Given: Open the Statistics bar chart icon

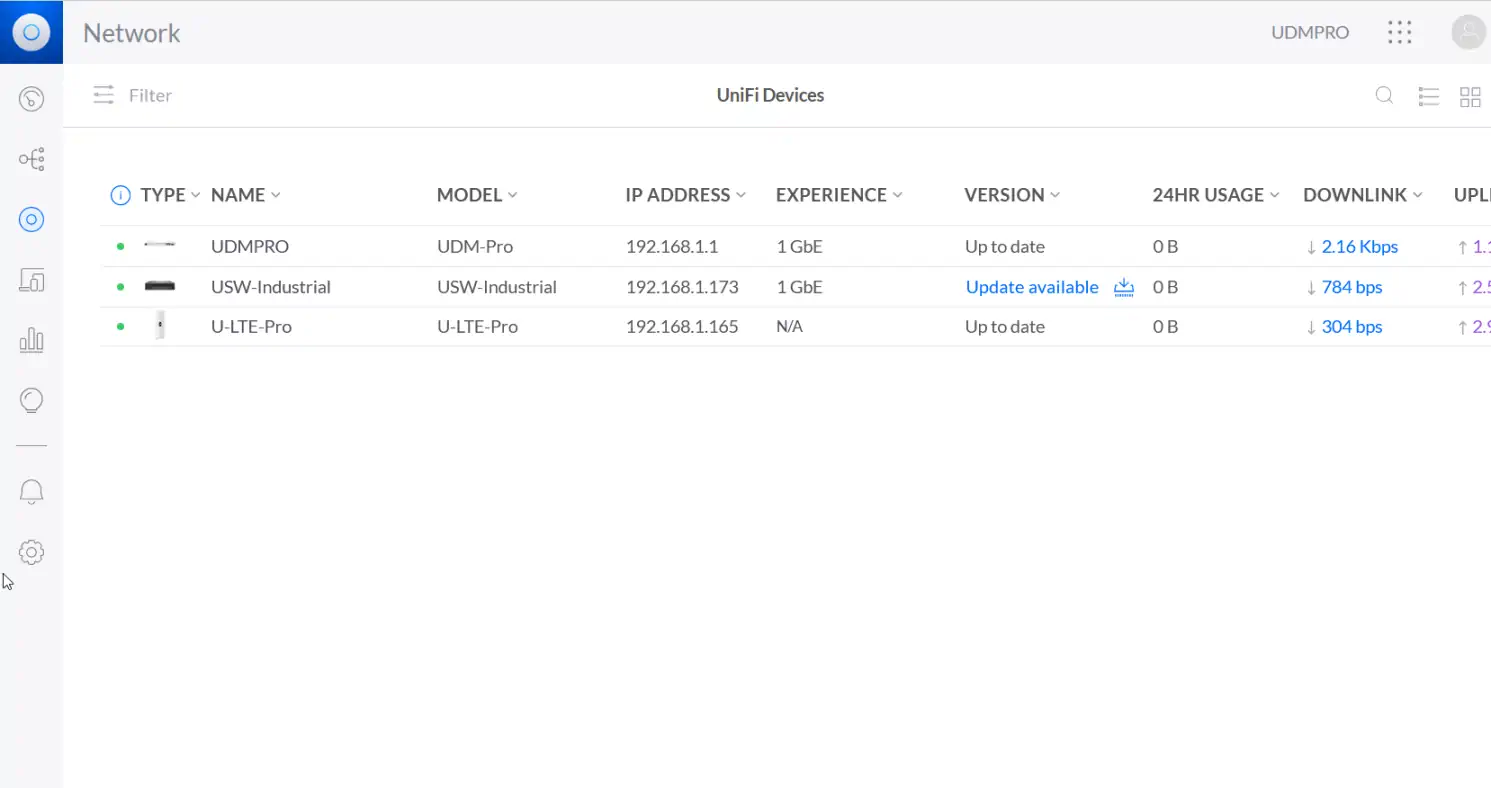Looking at the screenshot, I should [x=31, y=341].
